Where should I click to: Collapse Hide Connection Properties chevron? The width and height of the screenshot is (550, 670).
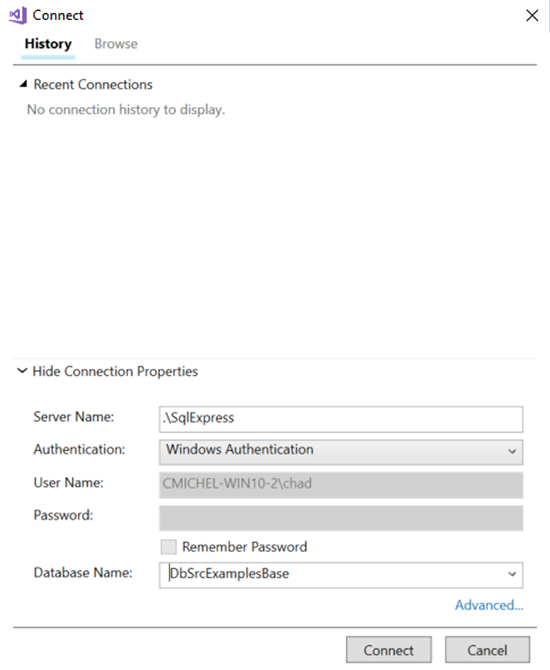tap(22, 370)
